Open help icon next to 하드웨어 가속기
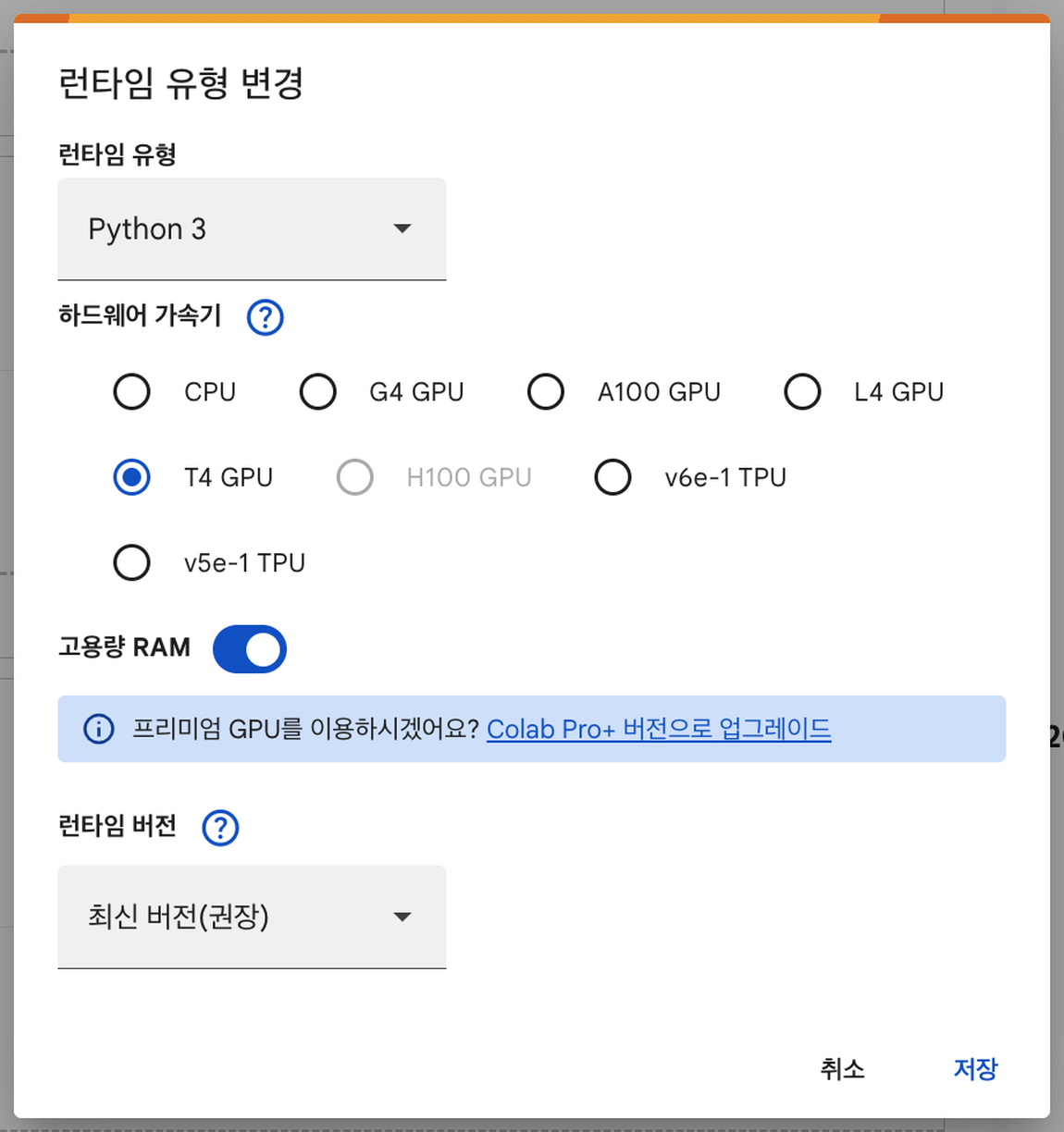Viewport: 1064px width, 1132px height. [x=266, y=317]
